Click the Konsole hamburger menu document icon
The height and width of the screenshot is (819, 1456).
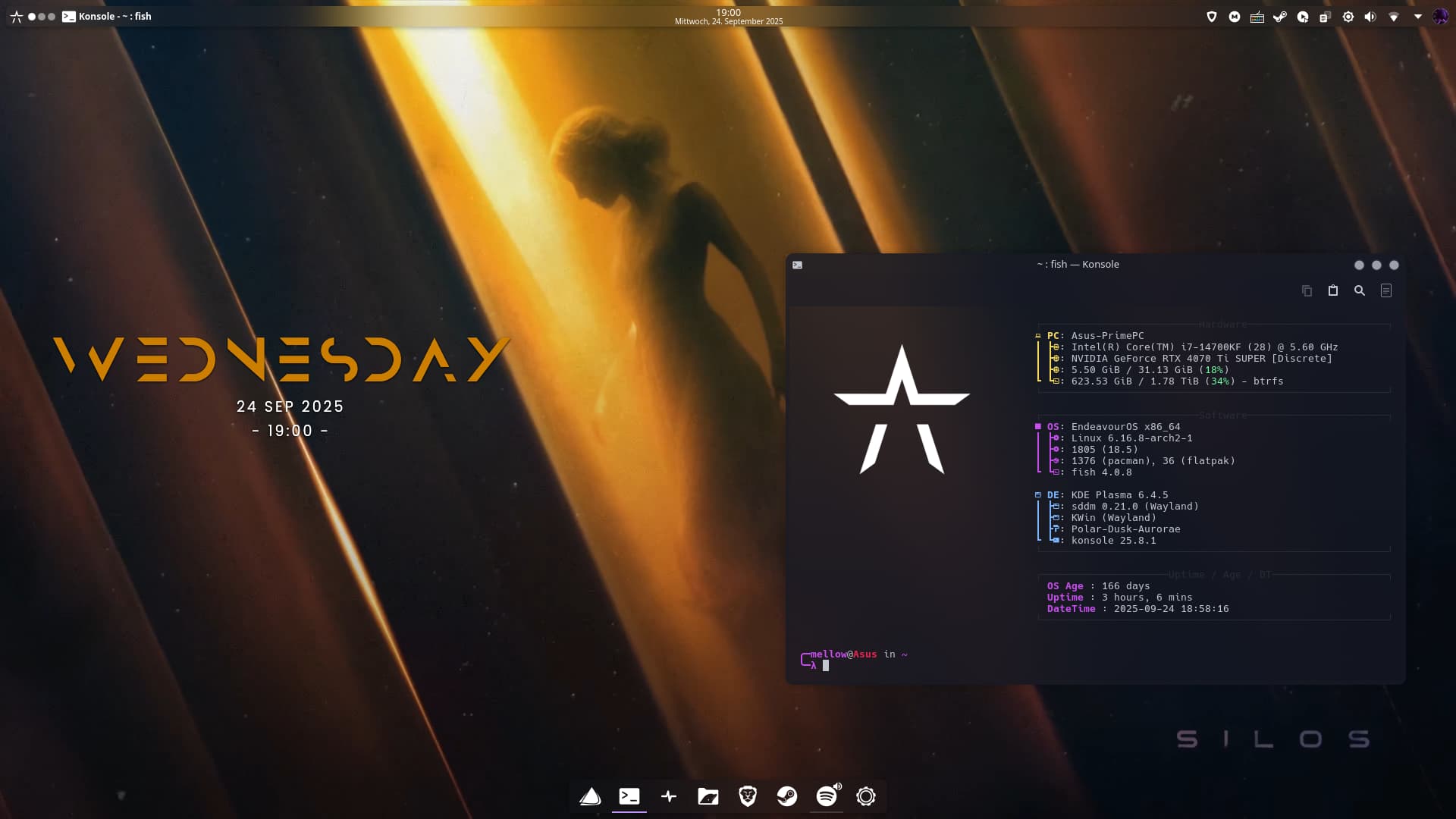[x=1386, y=290]
